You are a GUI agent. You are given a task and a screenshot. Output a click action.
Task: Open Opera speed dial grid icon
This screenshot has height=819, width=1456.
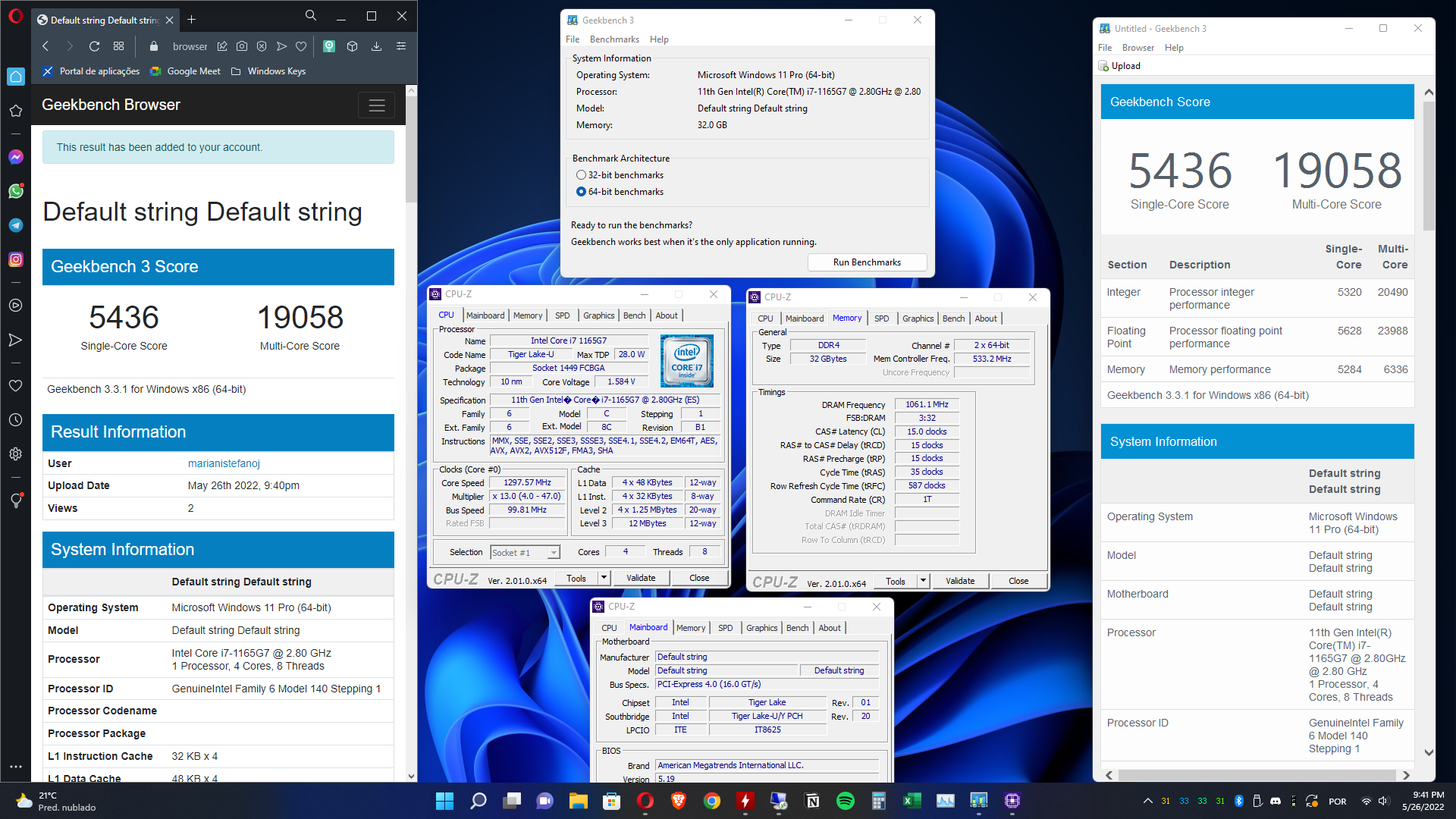[x=118, y=46]
